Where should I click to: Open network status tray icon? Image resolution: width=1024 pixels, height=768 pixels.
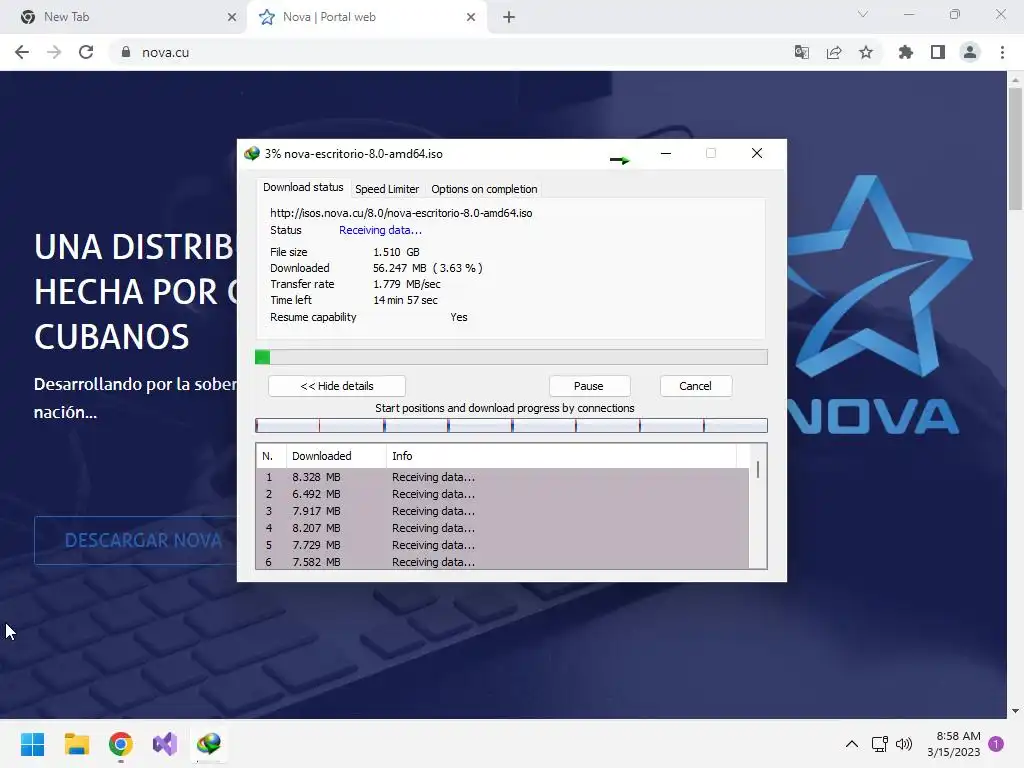coord(880,744)
